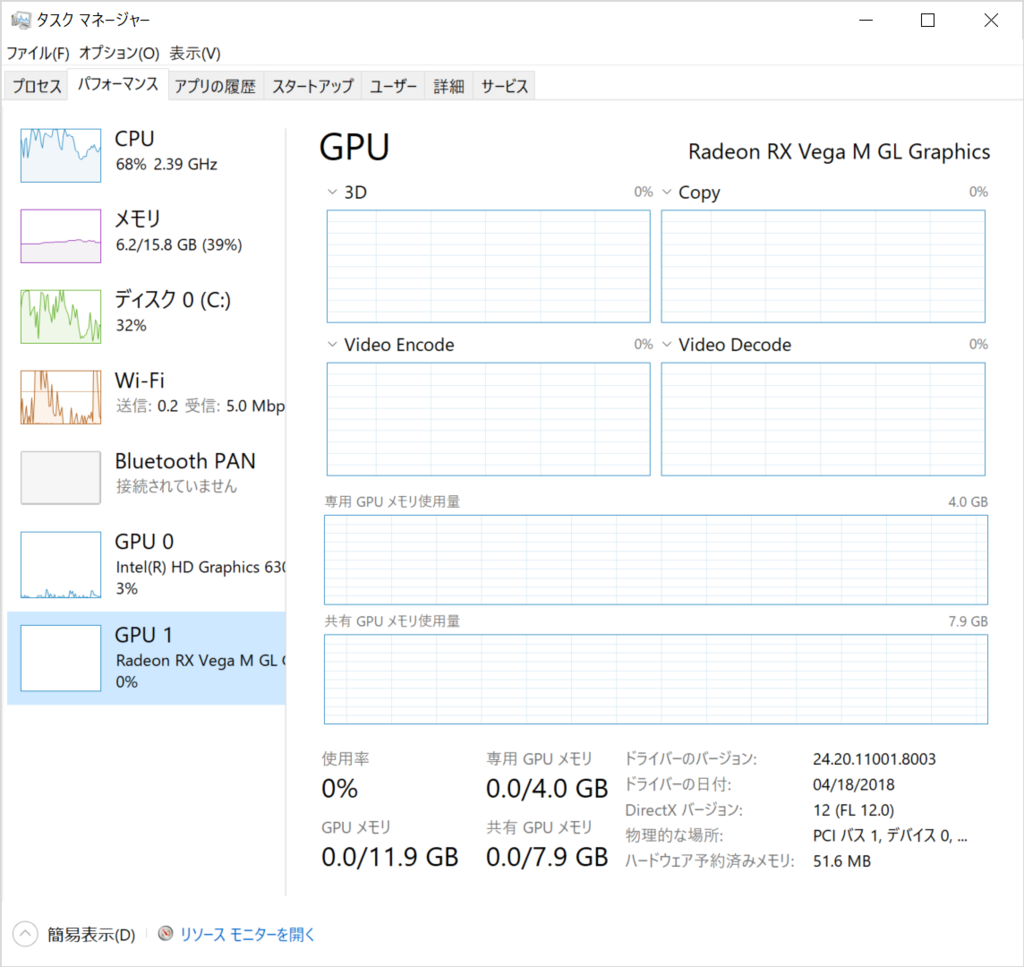Click the 簡易表示 collapse arrow circle icon
Screen dimensions: 1024x967
tap(25, 934)
